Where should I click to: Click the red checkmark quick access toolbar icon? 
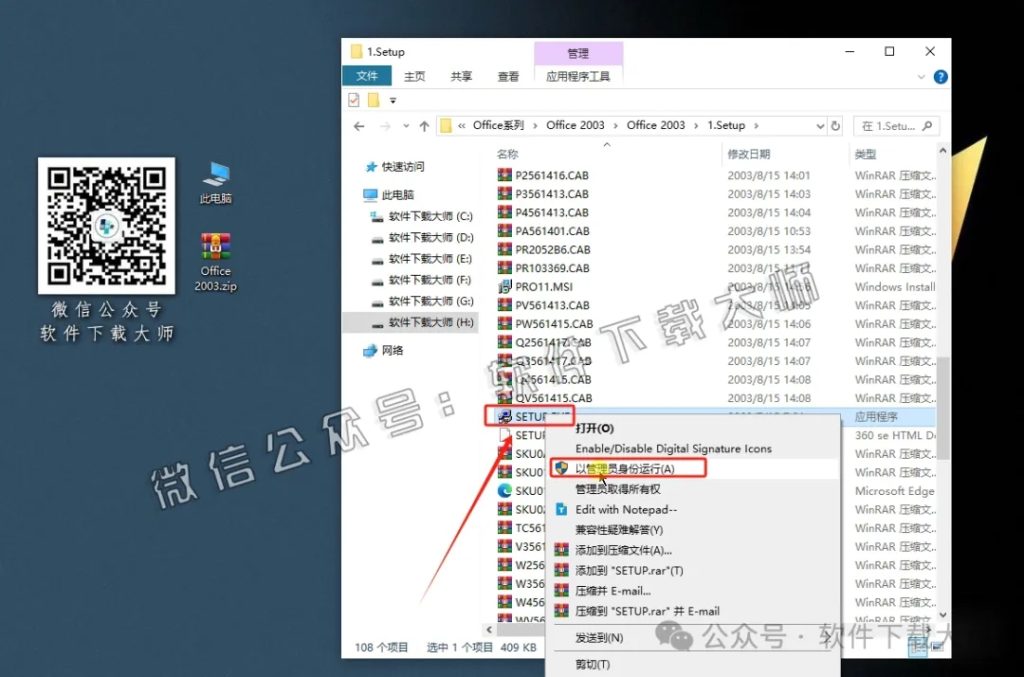coord(352,99)
